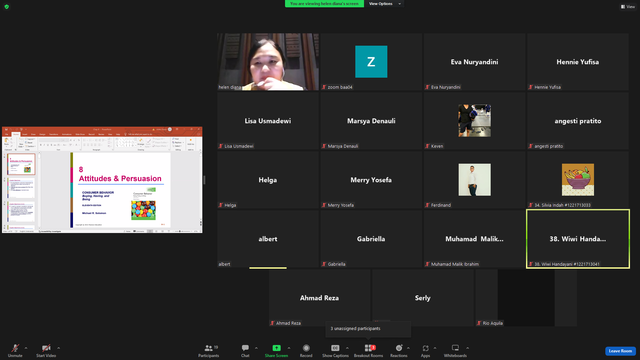
Task: Enable Show Captions (CC) icon
Action: (x=335, y=348)
